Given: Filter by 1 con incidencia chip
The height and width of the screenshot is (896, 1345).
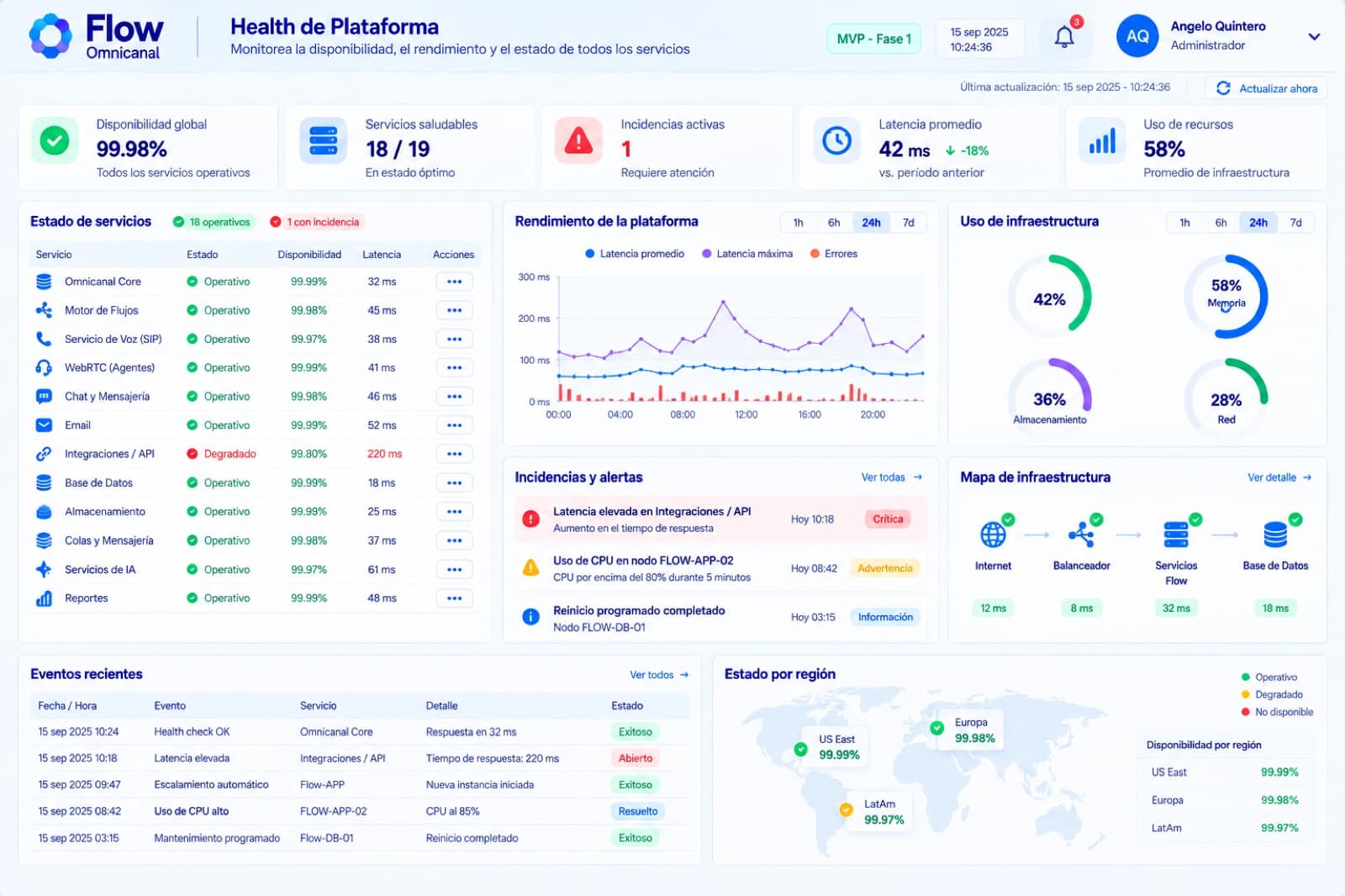Looking at the screenshot, I should pos(315,222).
